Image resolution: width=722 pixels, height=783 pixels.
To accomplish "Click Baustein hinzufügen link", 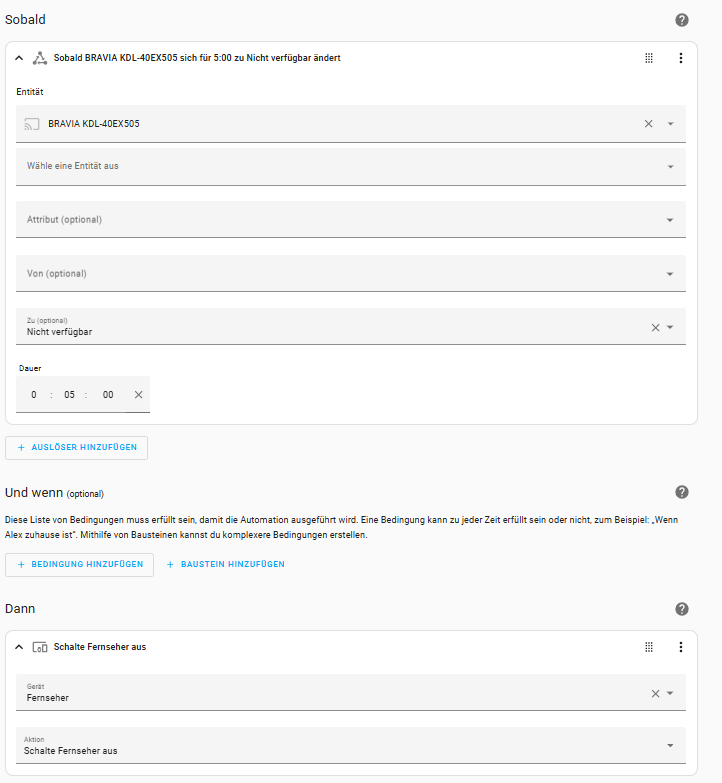I will 225,564.
